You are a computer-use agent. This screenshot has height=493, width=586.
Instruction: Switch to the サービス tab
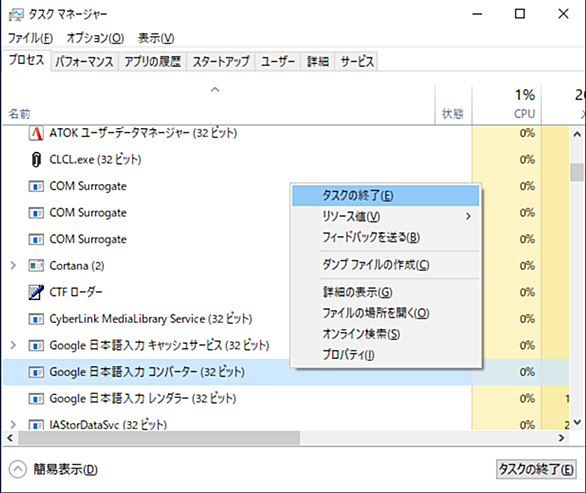357,61
